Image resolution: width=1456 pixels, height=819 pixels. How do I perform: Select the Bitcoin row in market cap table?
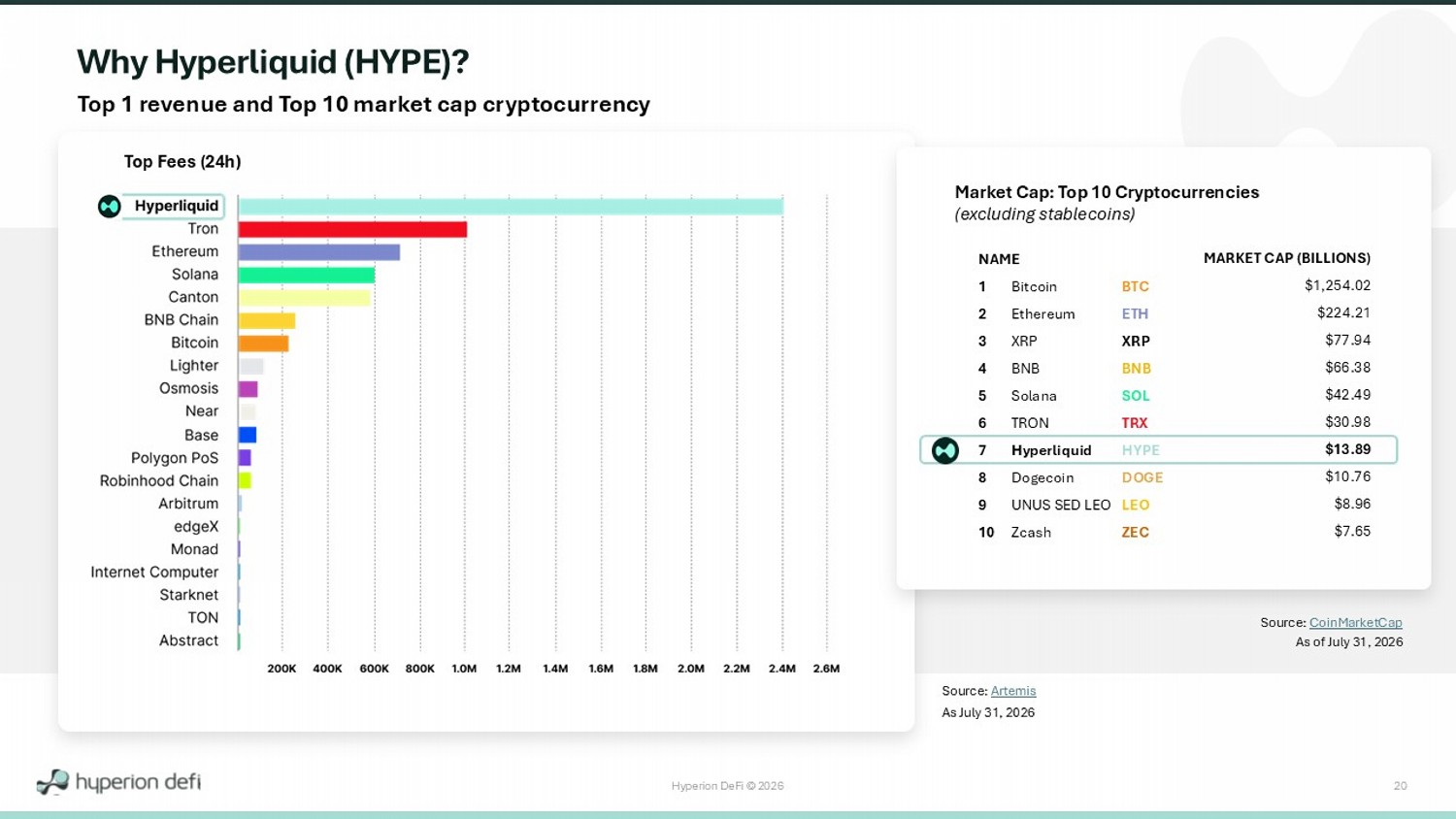click(1174, 286)
